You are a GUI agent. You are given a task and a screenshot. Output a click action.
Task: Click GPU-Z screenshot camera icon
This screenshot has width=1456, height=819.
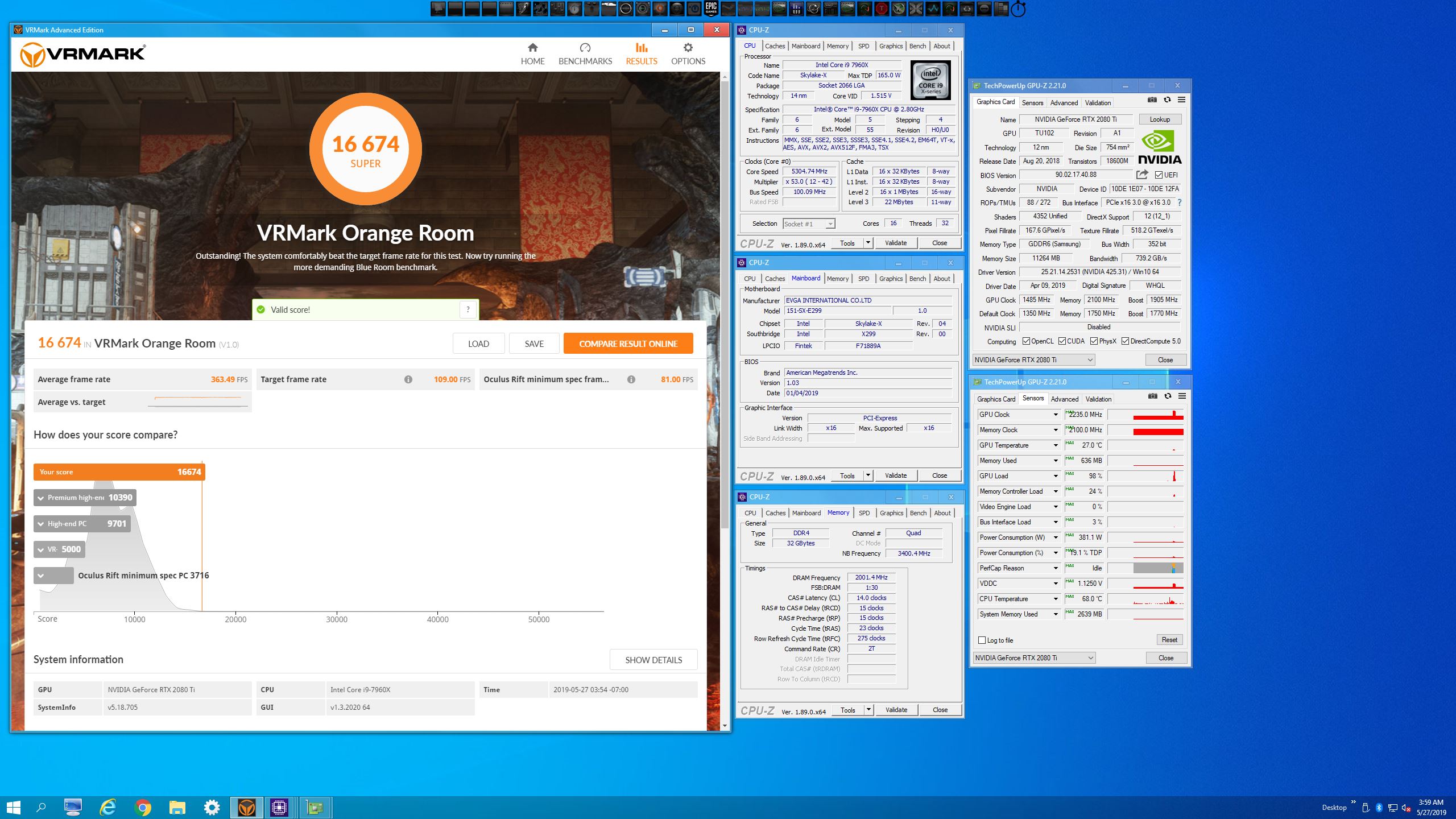pos(1152,100)
